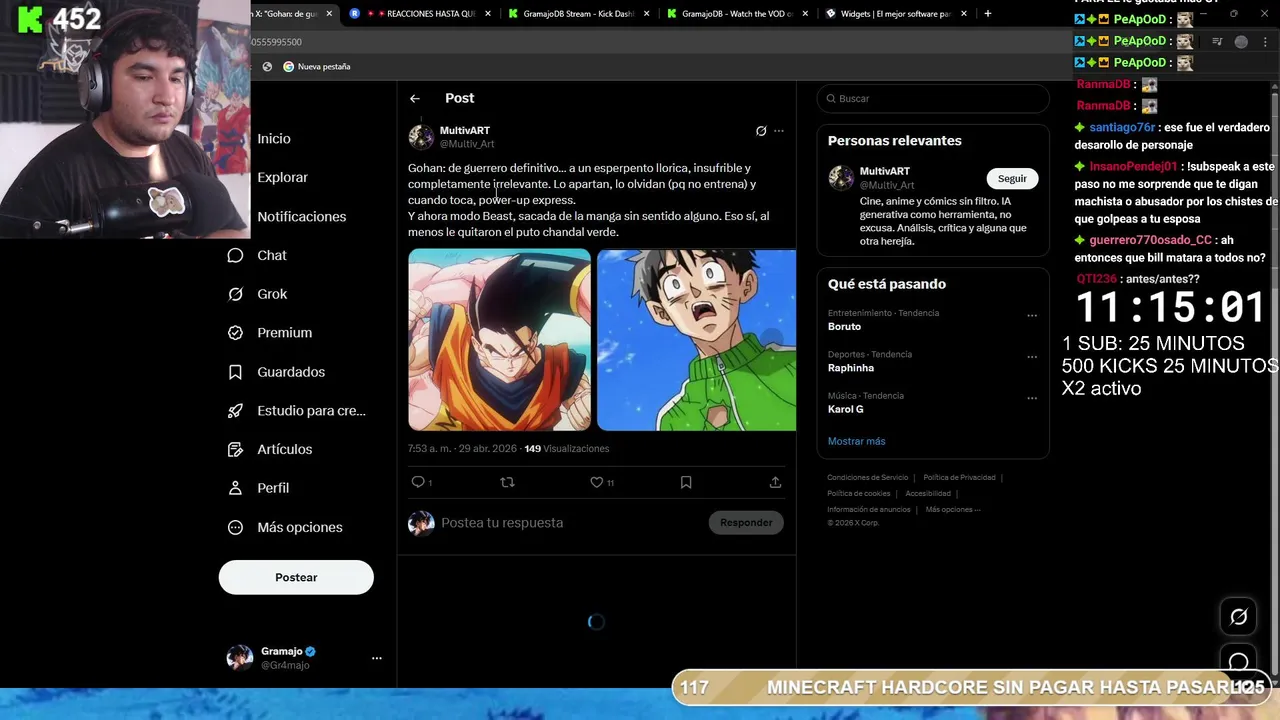Go to Explorar in the sidebar

click(282, 177)
